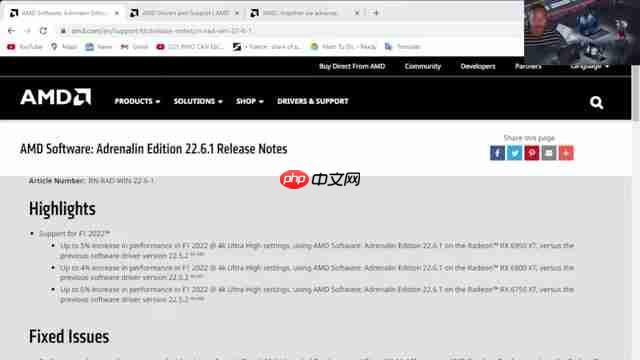The image size is (640, 360).
Task: Open the Community link
Action: tap(423, 67)
